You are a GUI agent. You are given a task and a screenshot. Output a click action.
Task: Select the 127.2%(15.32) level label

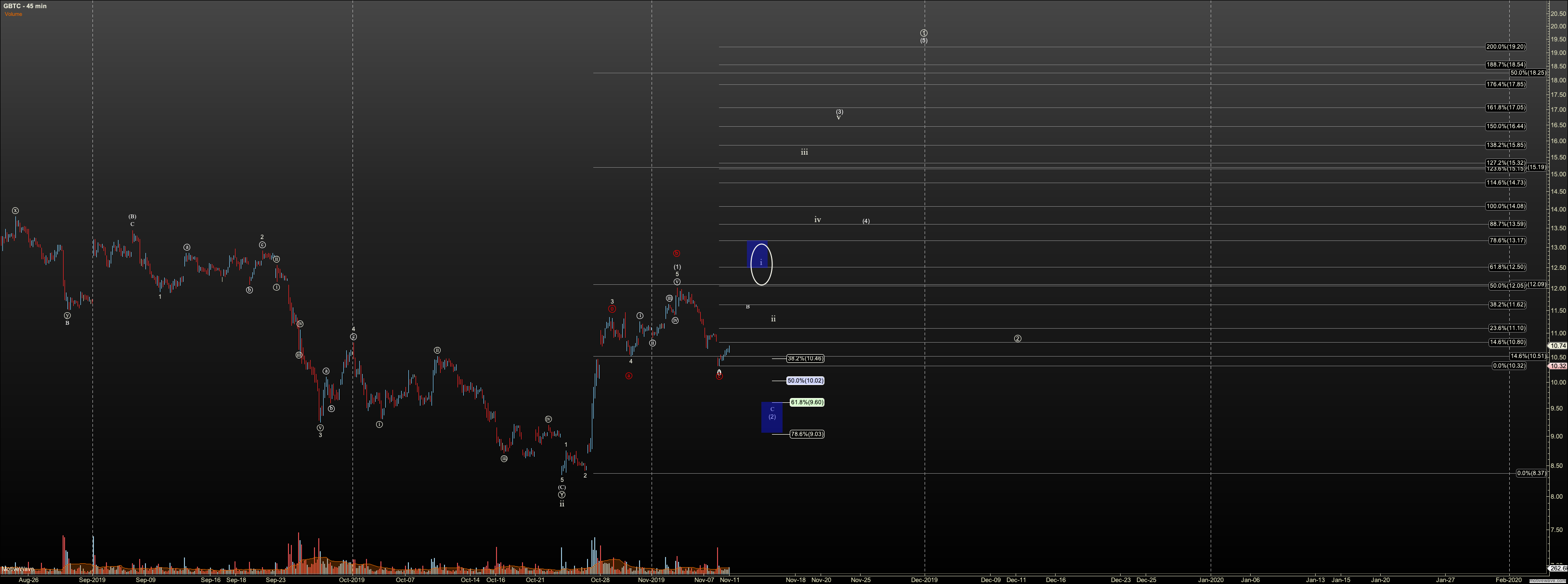click(x=1505, y=162)
